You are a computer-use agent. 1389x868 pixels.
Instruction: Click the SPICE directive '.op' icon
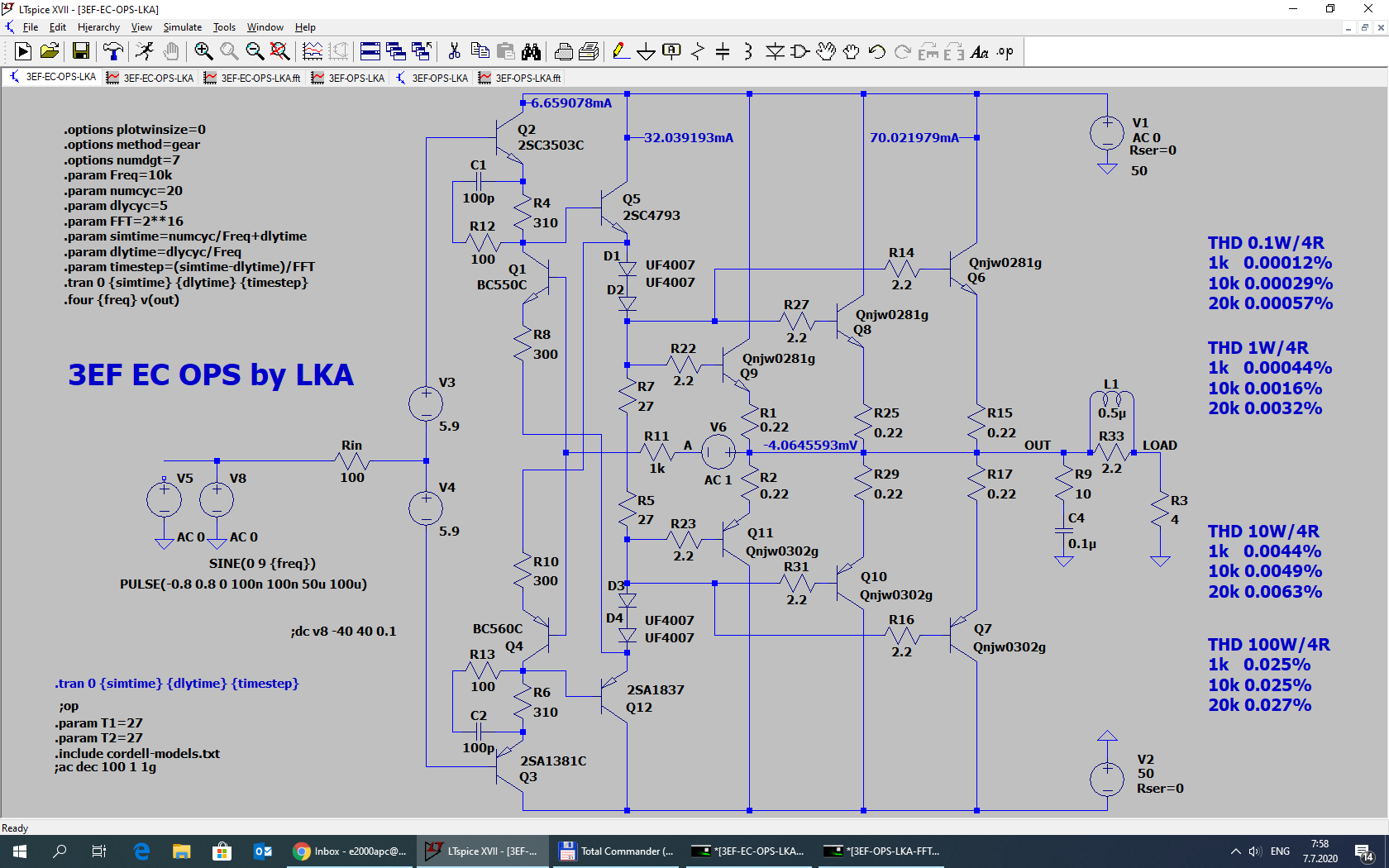tap(1005, 52)
